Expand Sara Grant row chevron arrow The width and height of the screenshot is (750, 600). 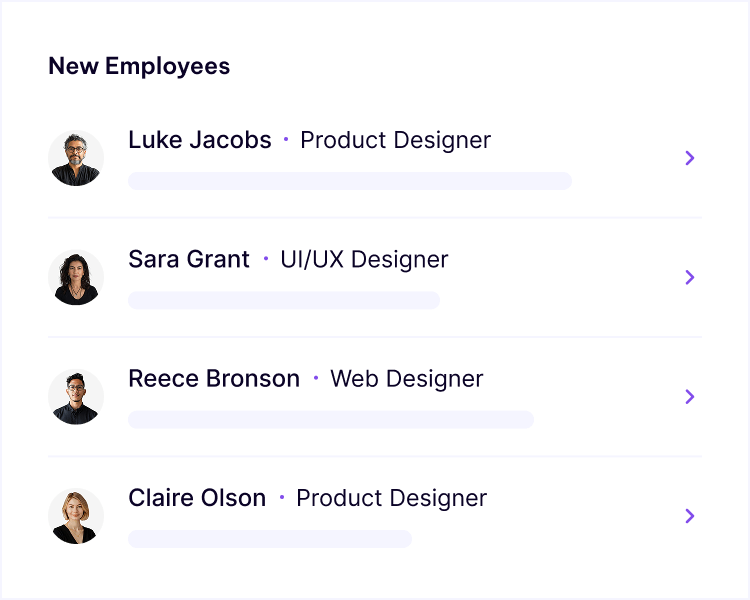pos(689,277)
